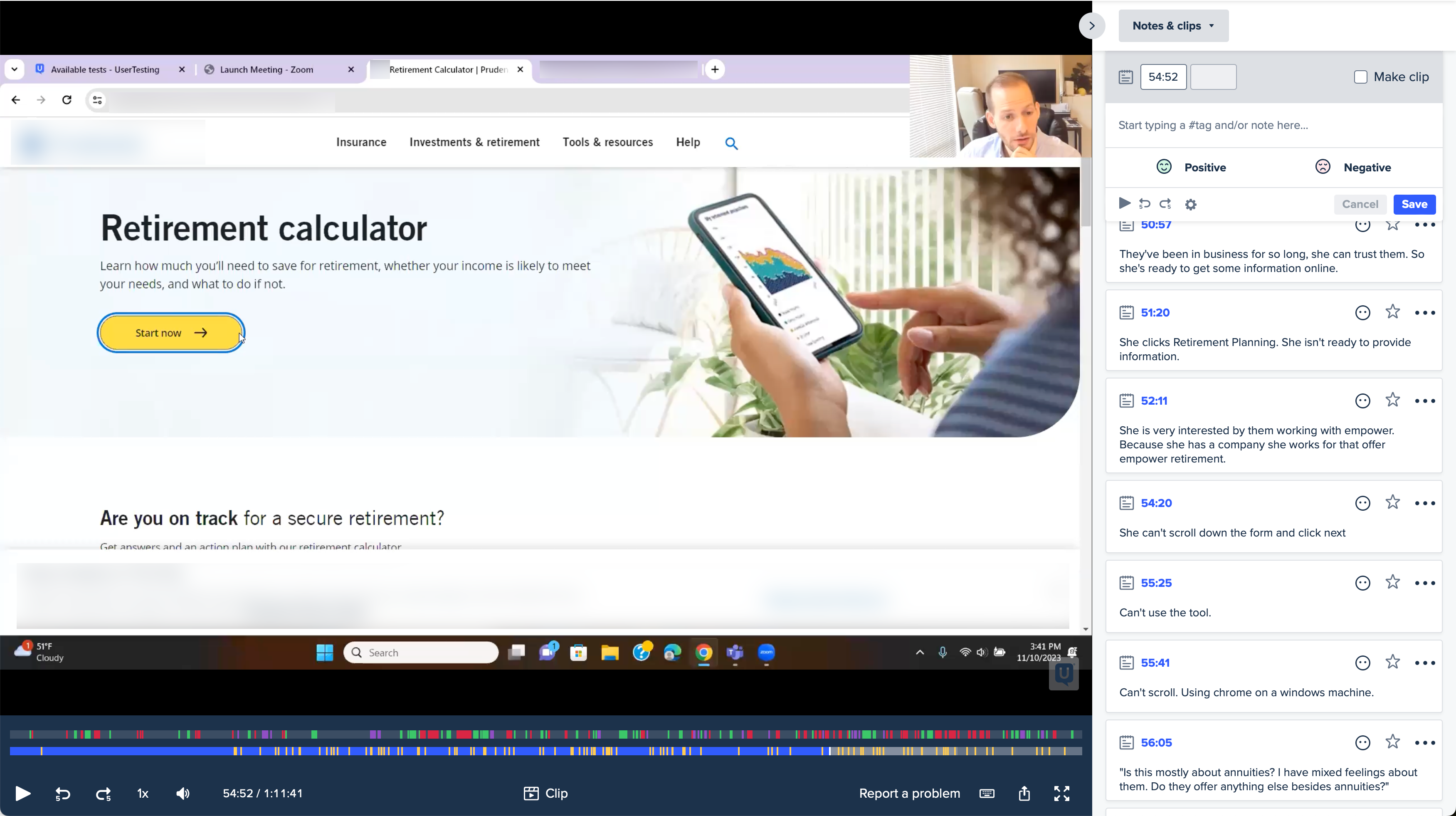This screenshot has height=816, width=1456.
Task: Mute the video volume speaker icon
Action: click(183, 794)
